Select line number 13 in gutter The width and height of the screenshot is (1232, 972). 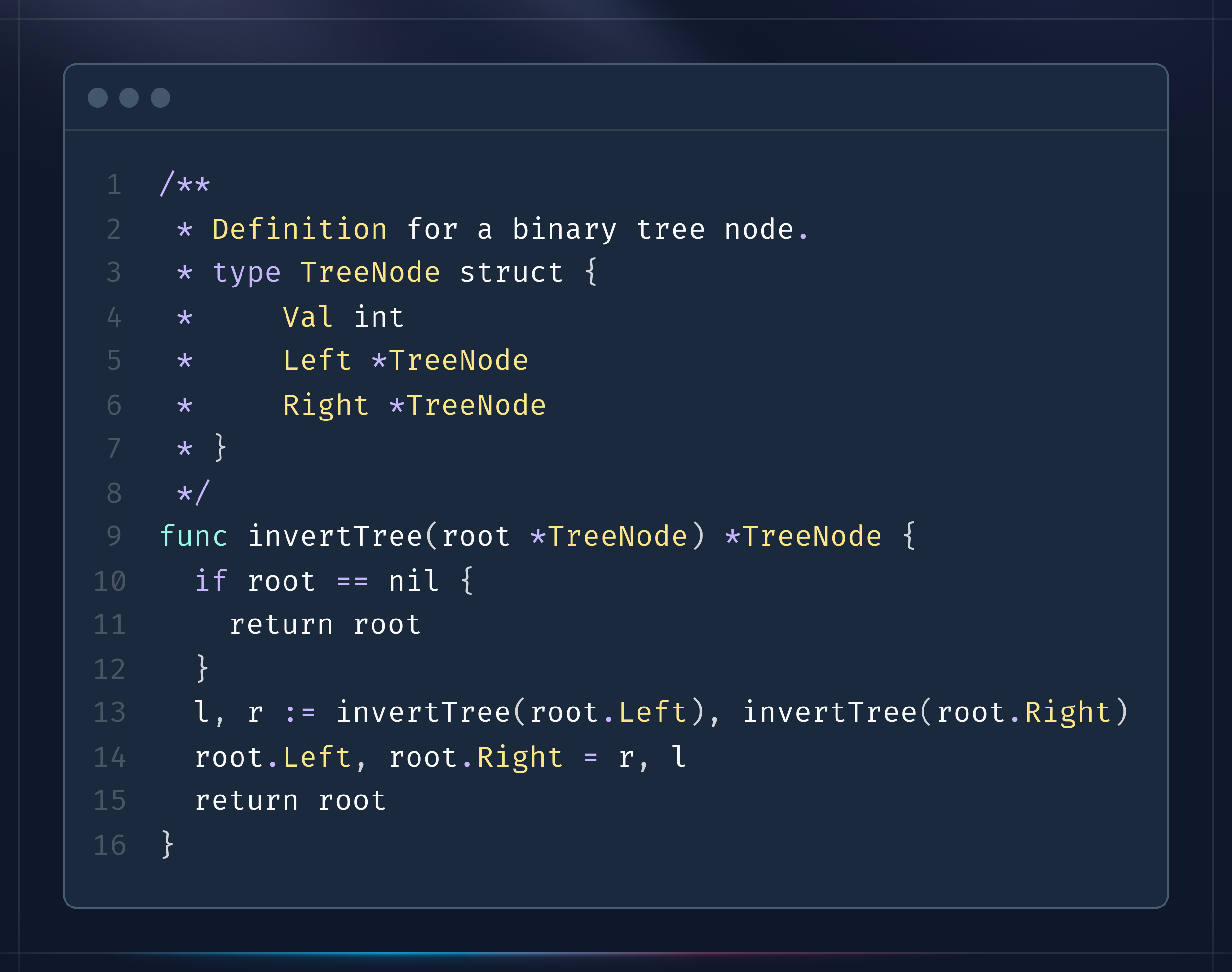point(109,712)
